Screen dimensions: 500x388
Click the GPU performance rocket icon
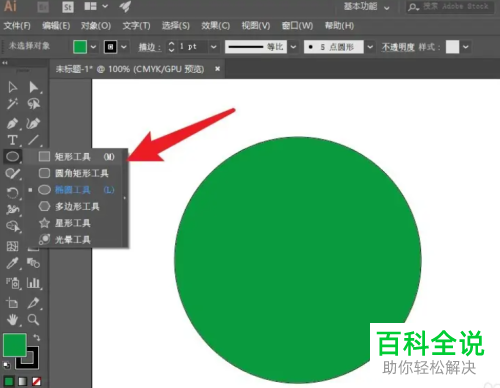click(125, 6)
